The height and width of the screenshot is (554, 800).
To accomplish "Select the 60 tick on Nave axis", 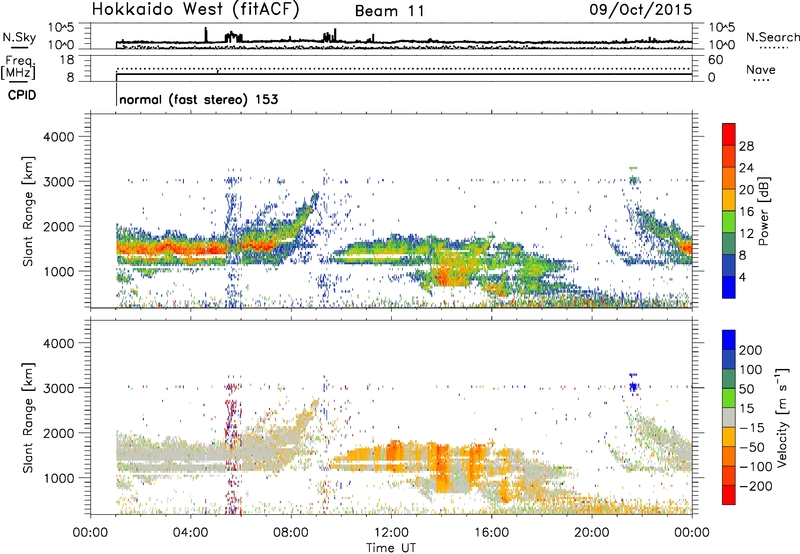I will (x=715, y=60).
